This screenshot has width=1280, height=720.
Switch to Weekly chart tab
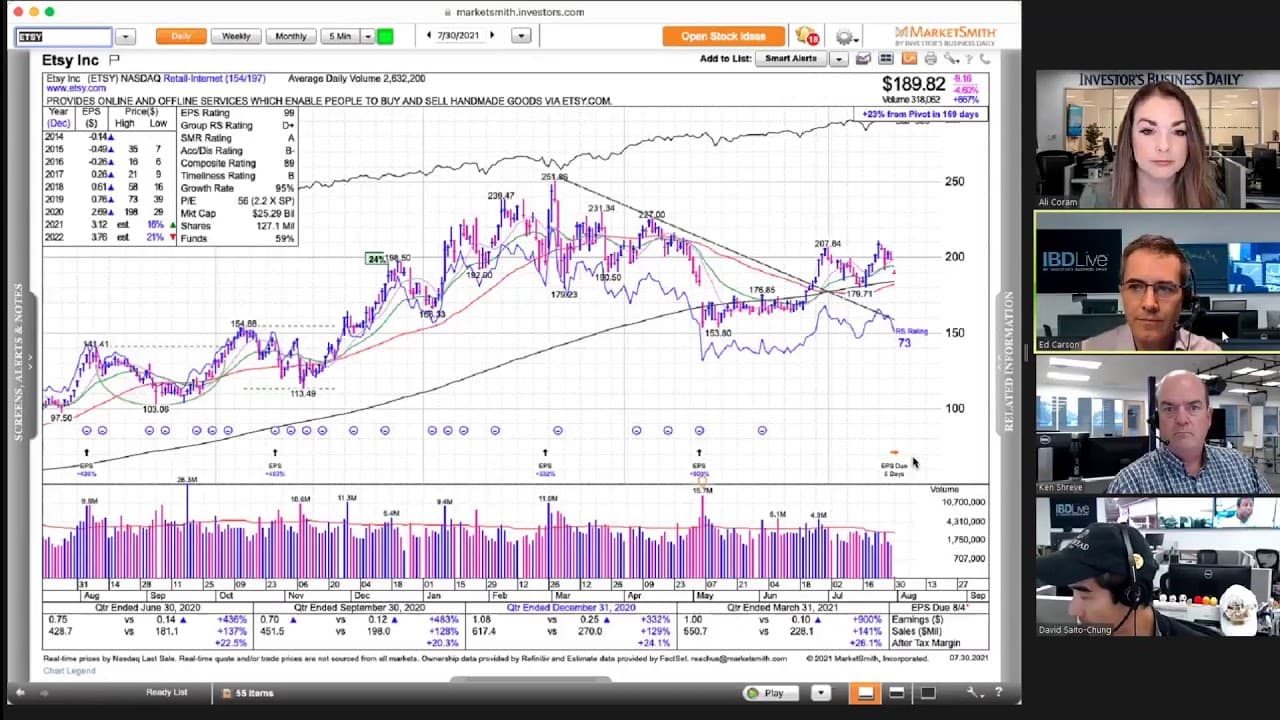(x=236, y=36)
